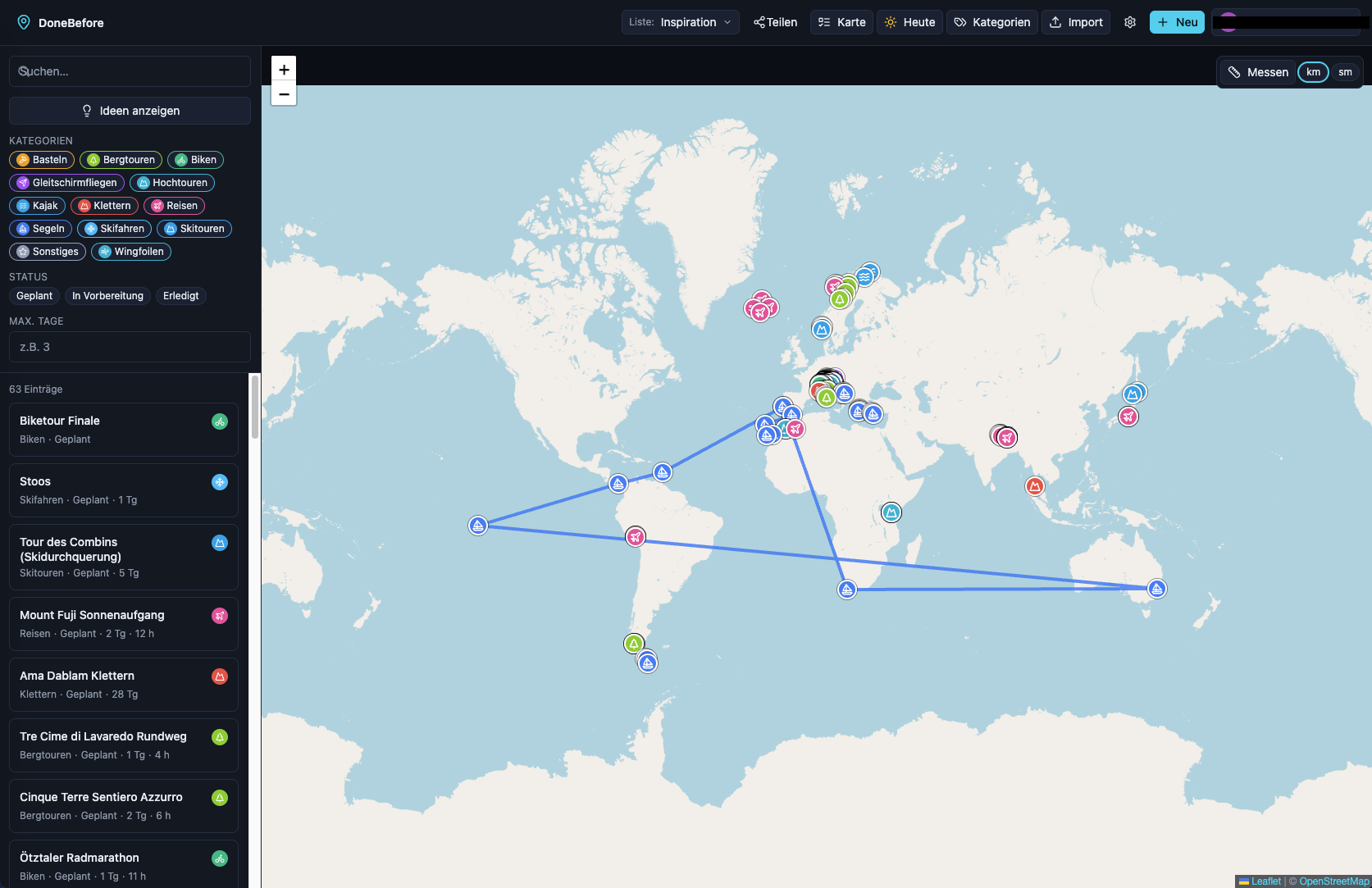Click the blue ski tour marker in southern Norway

click(822, 330)
